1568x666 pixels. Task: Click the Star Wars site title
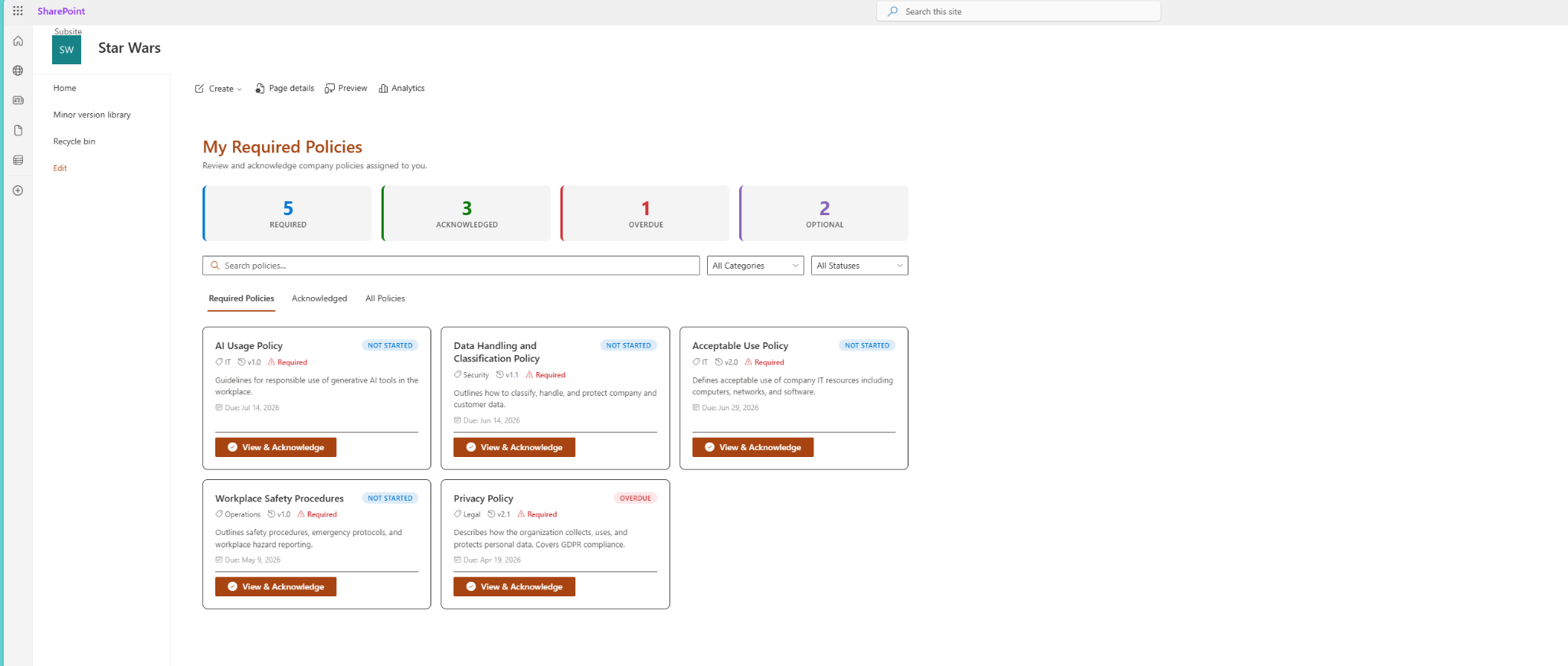tap(129, 48)
